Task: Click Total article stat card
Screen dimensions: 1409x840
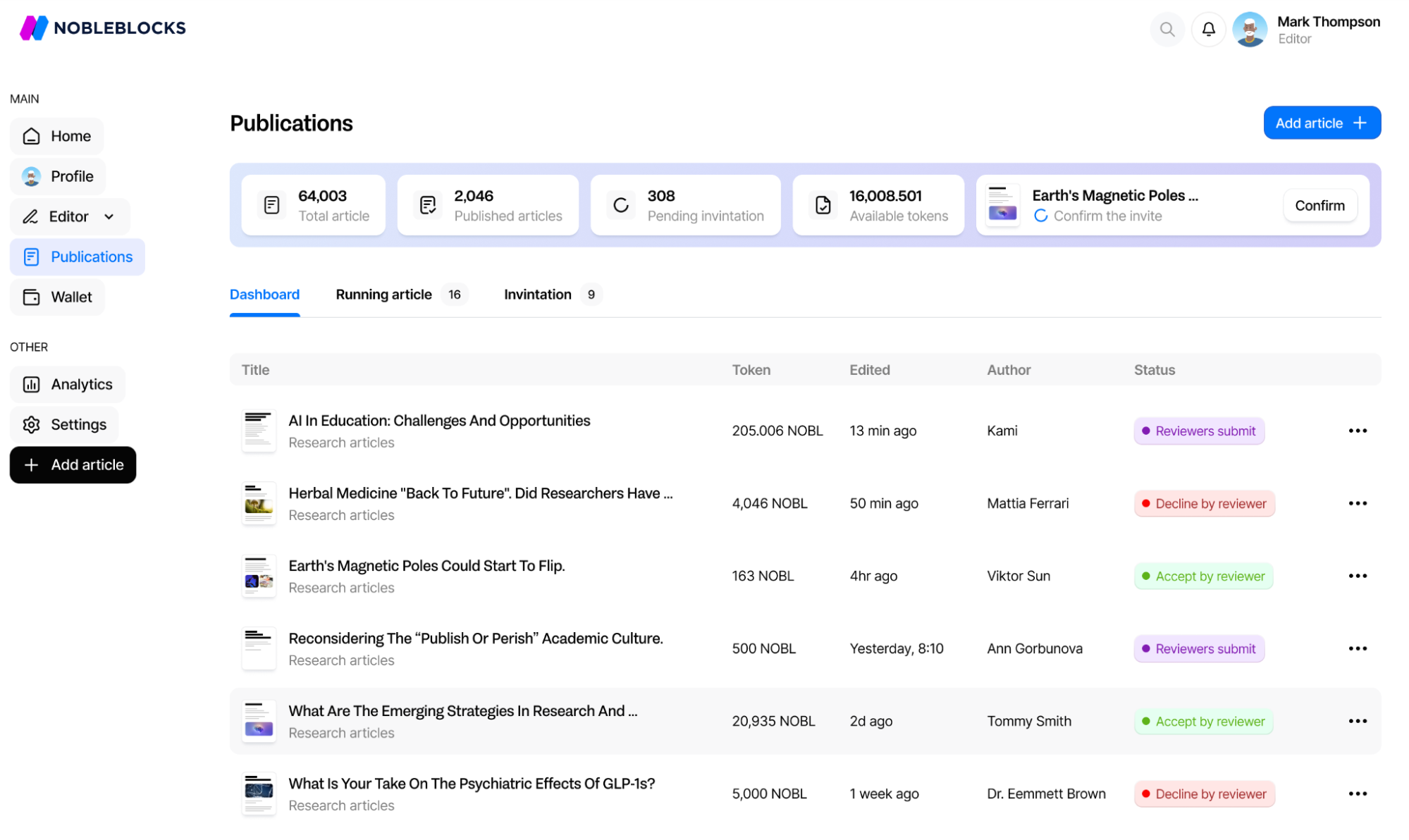Action: 314,205
